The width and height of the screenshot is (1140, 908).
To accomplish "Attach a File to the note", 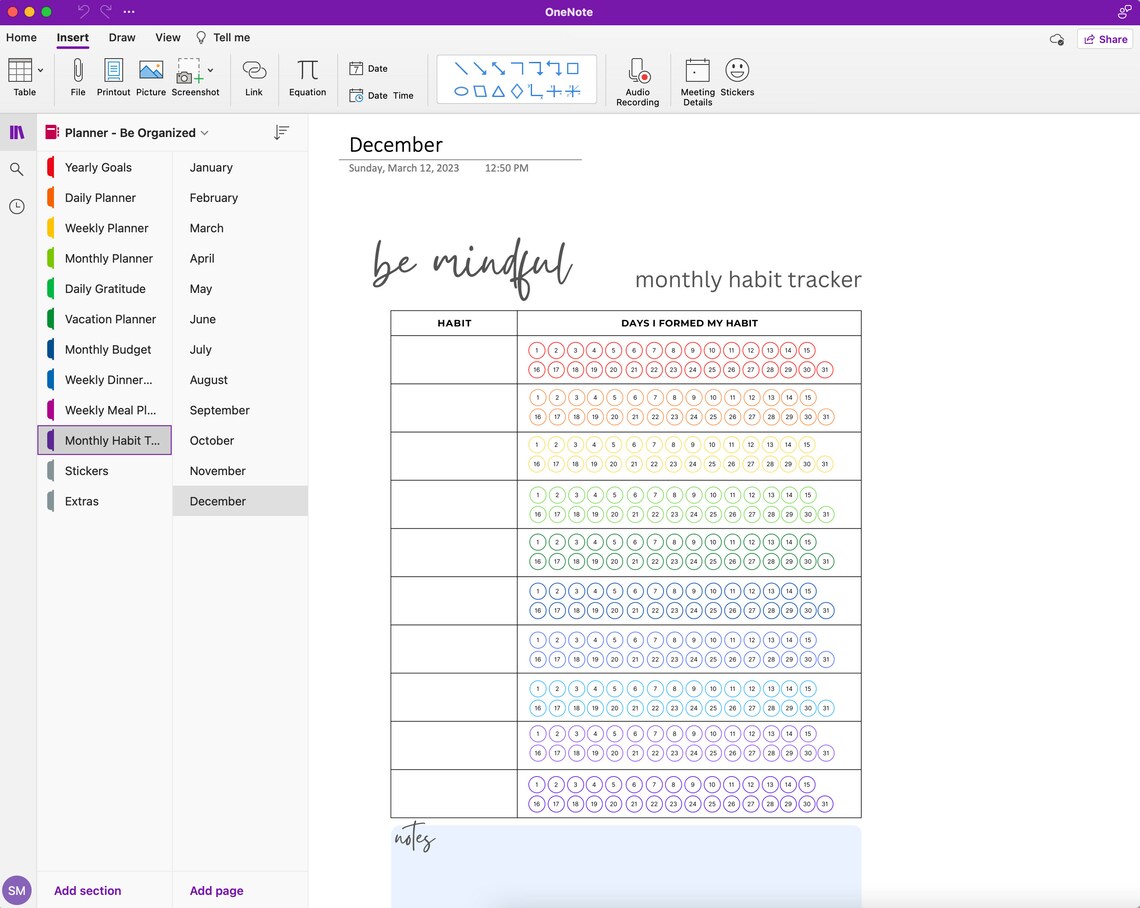I will coord(77,77).
